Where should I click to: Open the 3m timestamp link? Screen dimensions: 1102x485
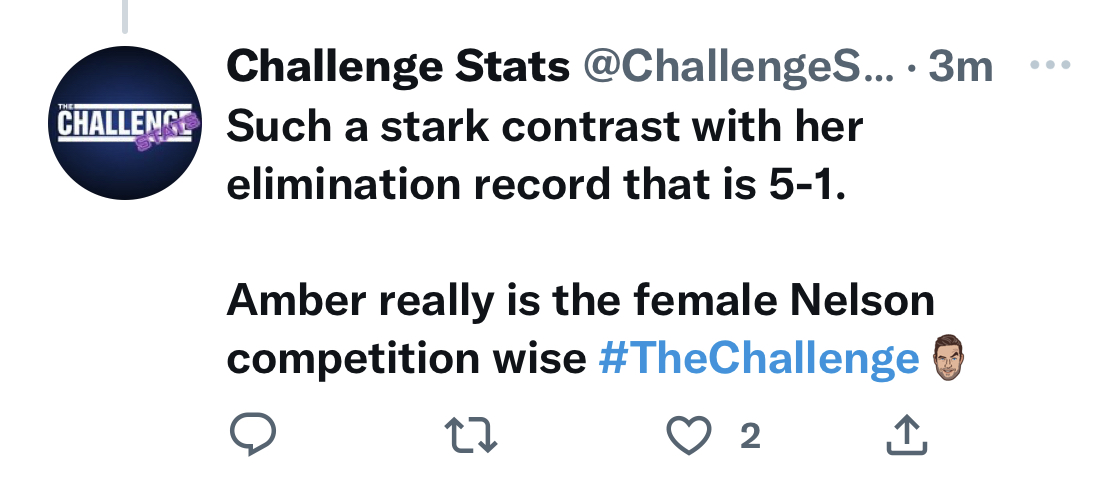(x=960, y=67)
